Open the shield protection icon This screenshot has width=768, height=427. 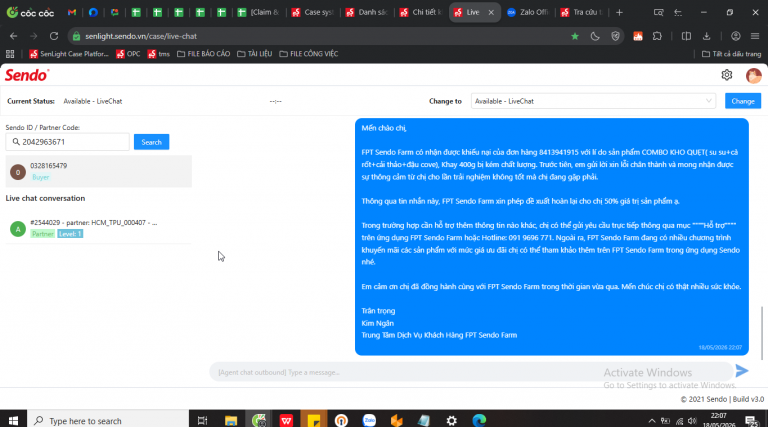click(x=615, y=36)
